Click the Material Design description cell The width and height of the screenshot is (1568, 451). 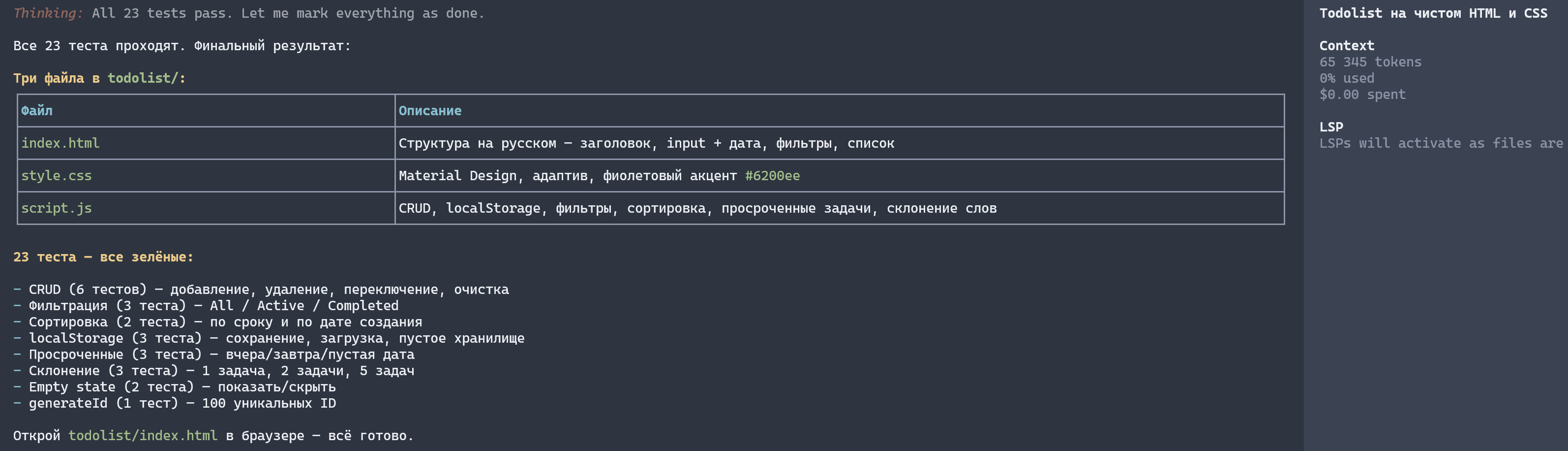point(840,175)
